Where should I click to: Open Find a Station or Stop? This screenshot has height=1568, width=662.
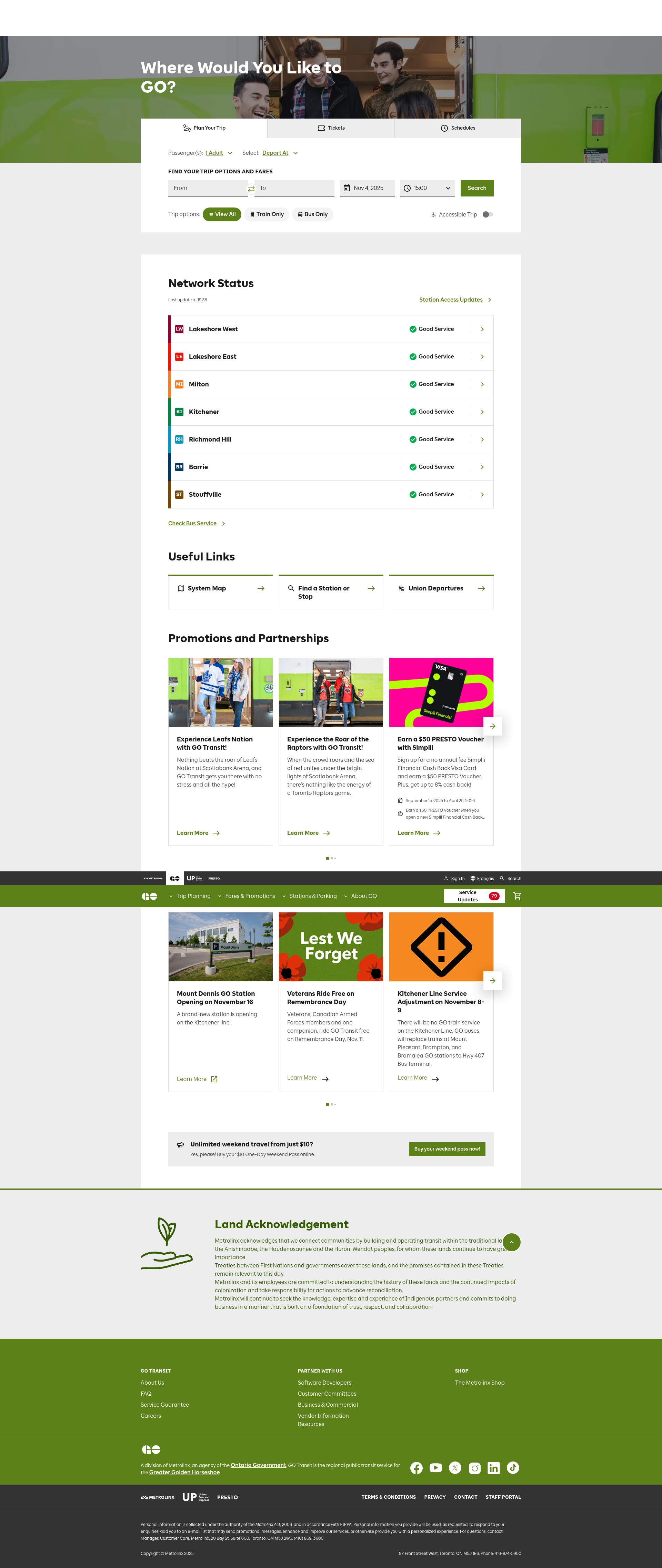click(331, 591)
